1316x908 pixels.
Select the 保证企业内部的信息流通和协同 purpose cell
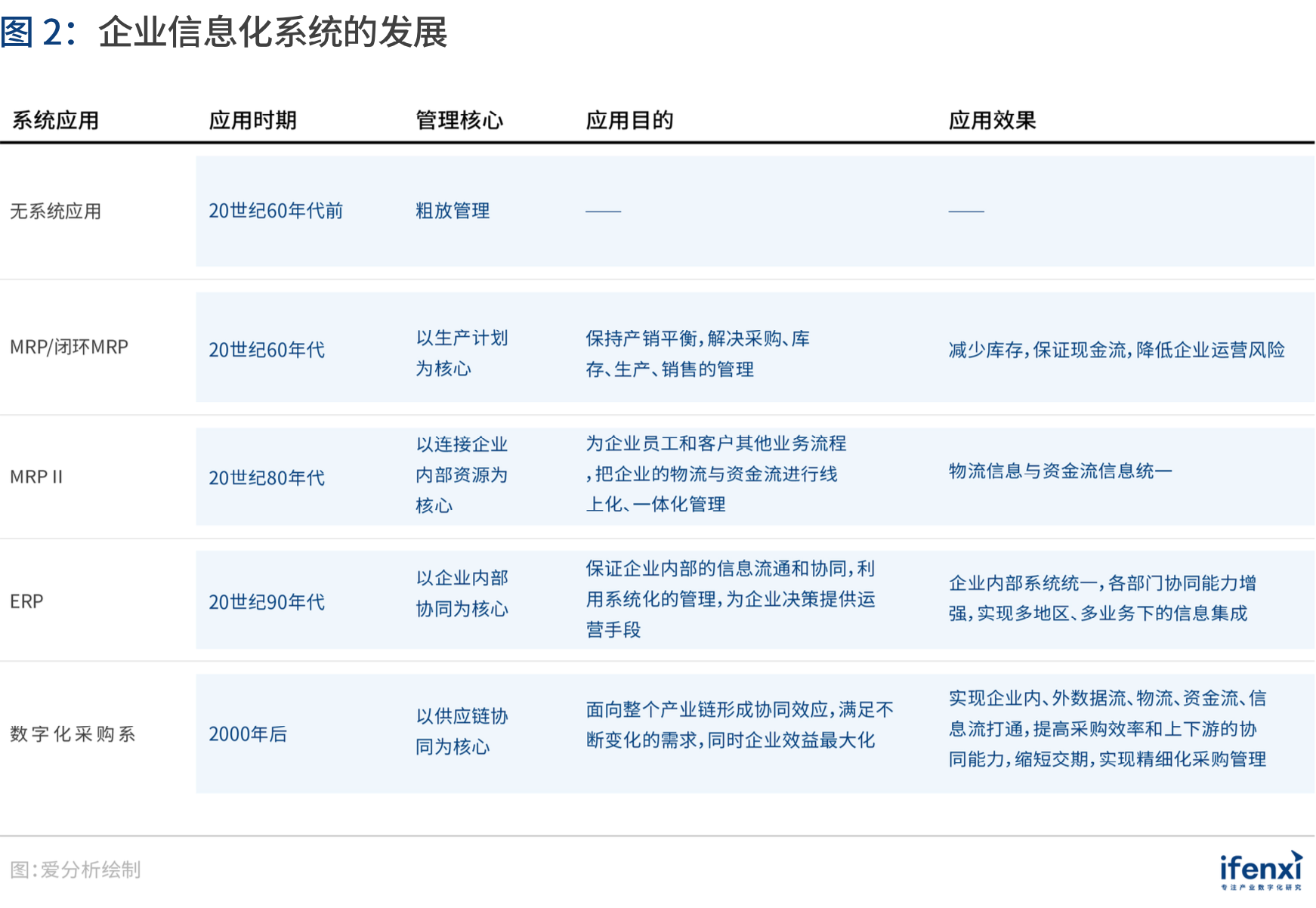(x=731, y=599)
